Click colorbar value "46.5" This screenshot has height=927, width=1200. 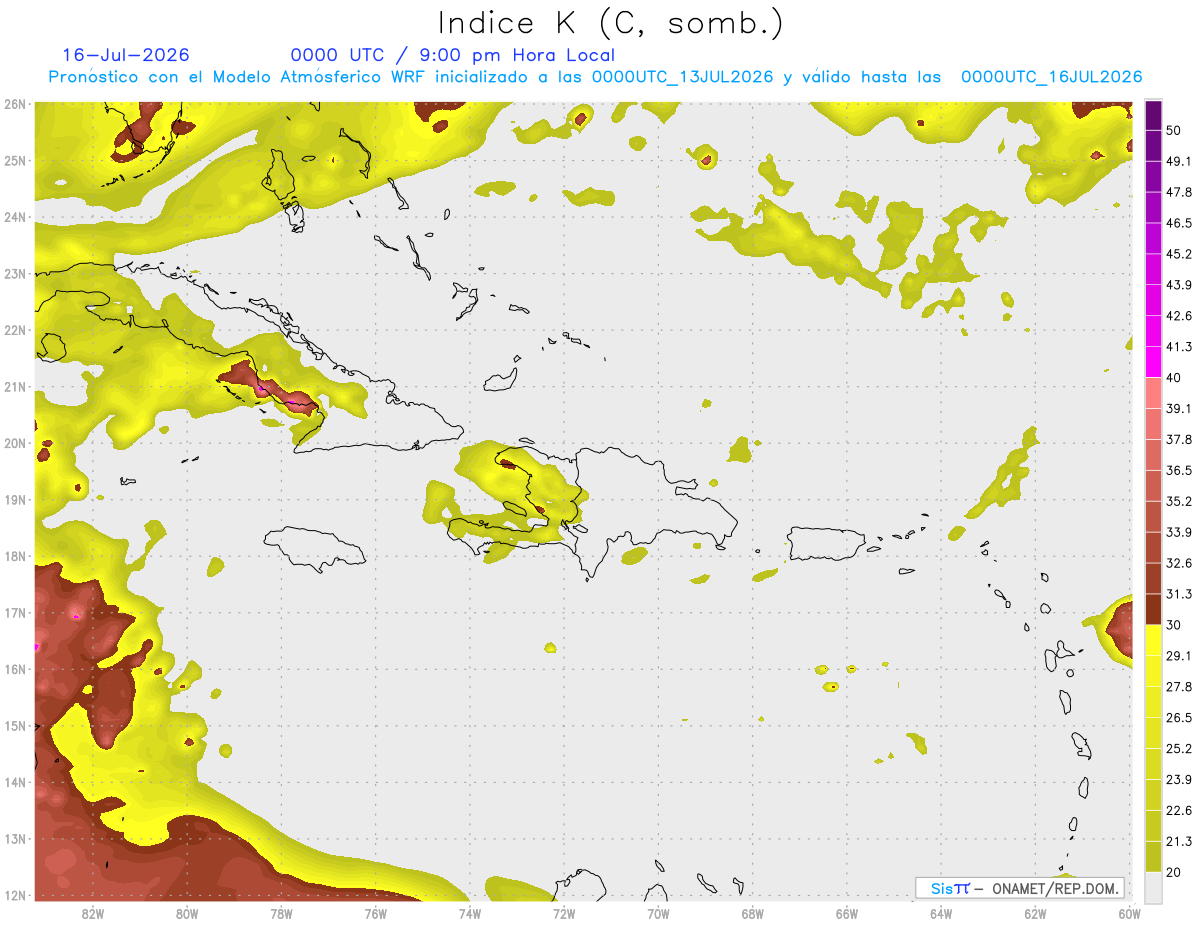coord(1179,223)
